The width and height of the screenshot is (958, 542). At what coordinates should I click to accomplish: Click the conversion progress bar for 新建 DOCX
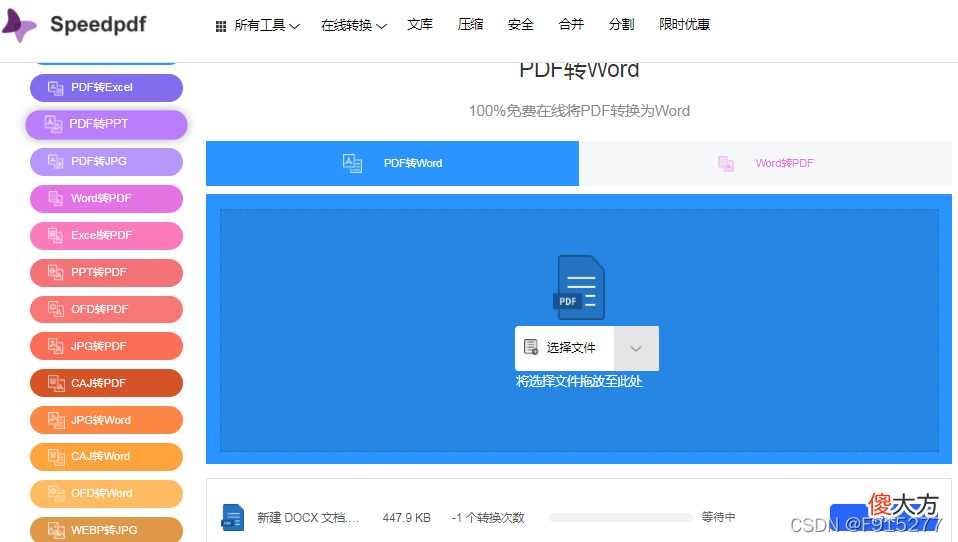(x=621, y=518)
